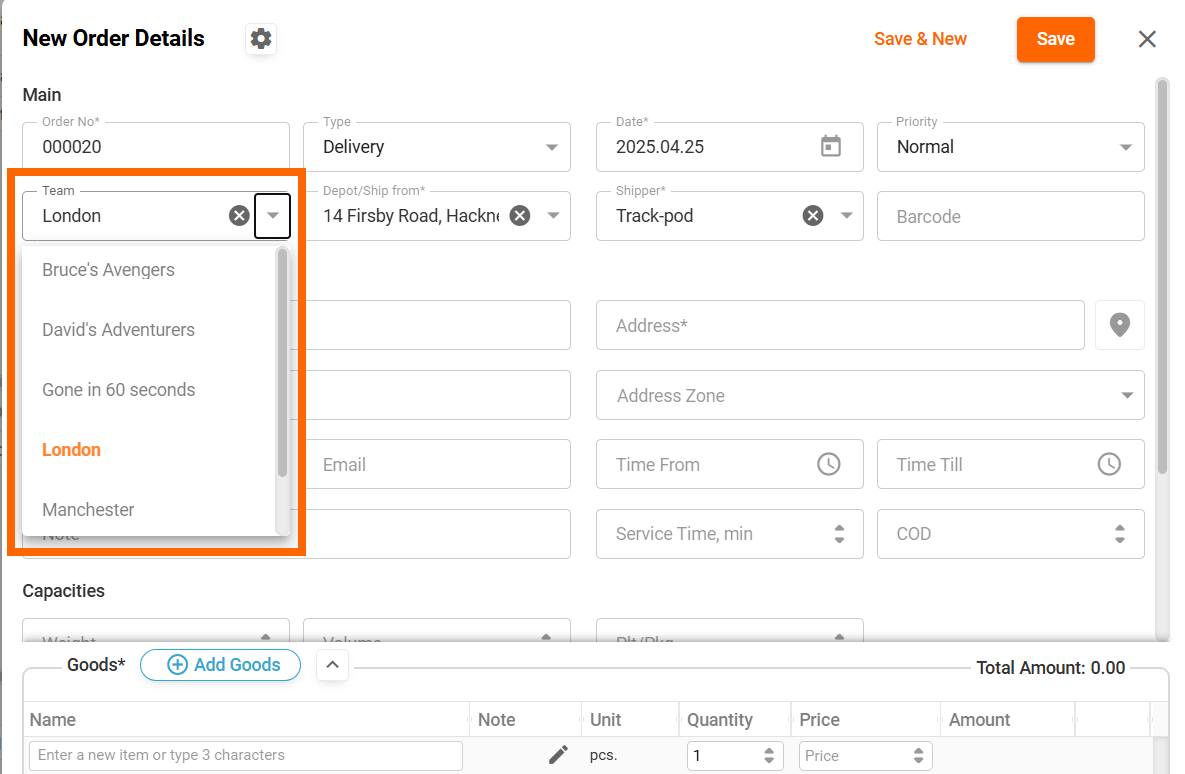1185x774 pixels.
Task: Open the Type dropdown
Action: (552, 146)
